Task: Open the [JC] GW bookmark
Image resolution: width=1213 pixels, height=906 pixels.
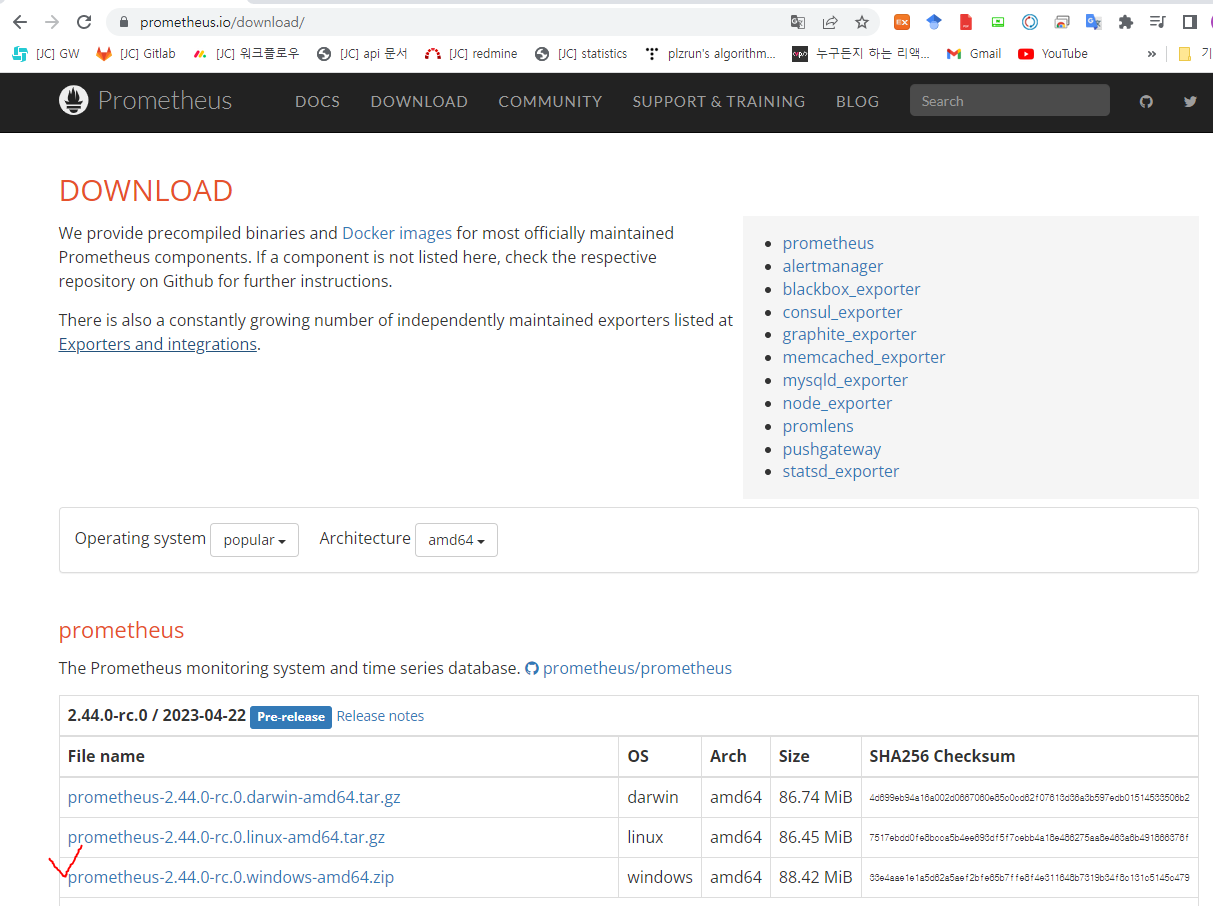Action: [46, 54]
